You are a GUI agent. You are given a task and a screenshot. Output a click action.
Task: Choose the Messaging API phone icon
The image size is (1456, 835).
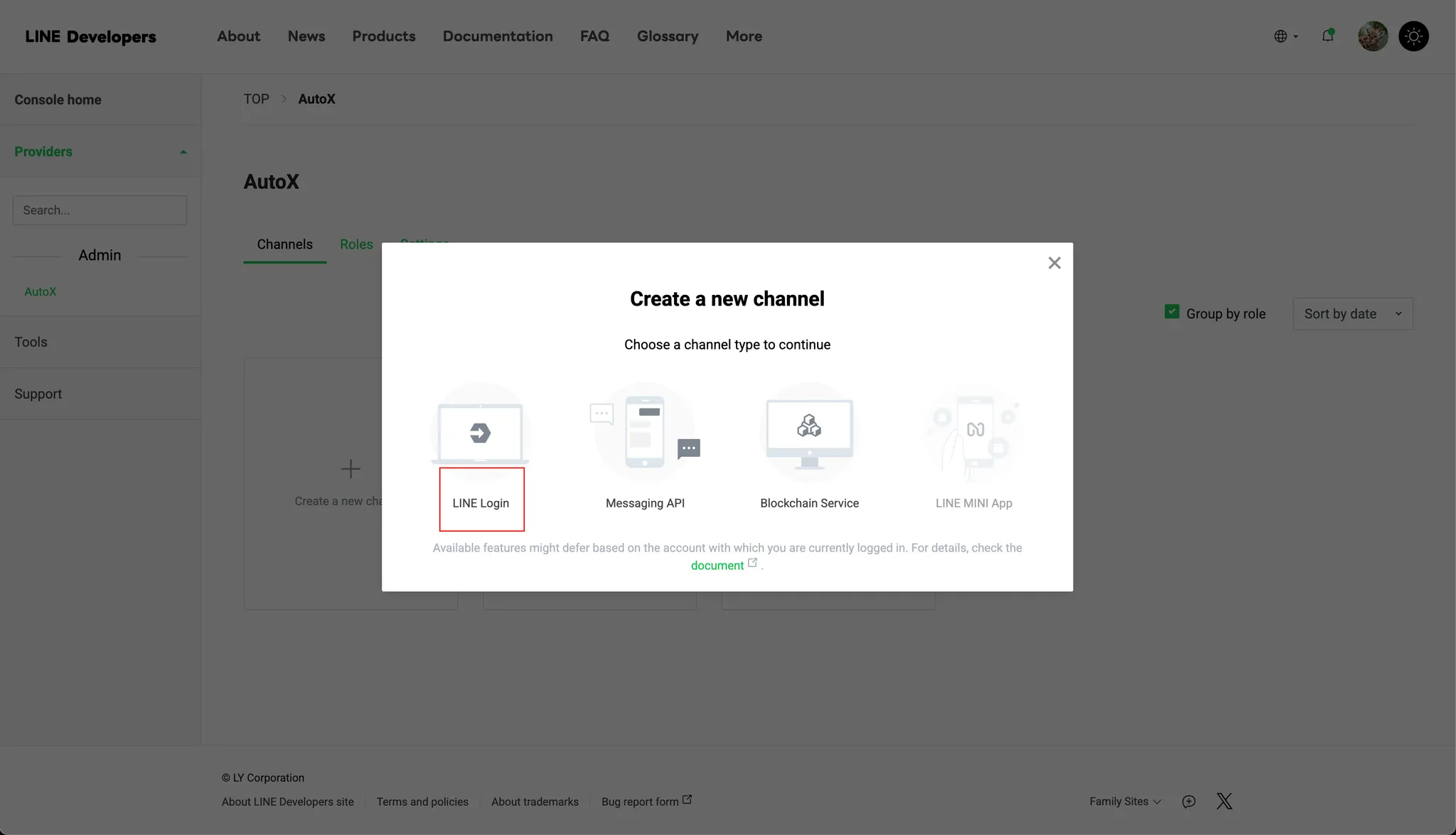coord(644,432)
